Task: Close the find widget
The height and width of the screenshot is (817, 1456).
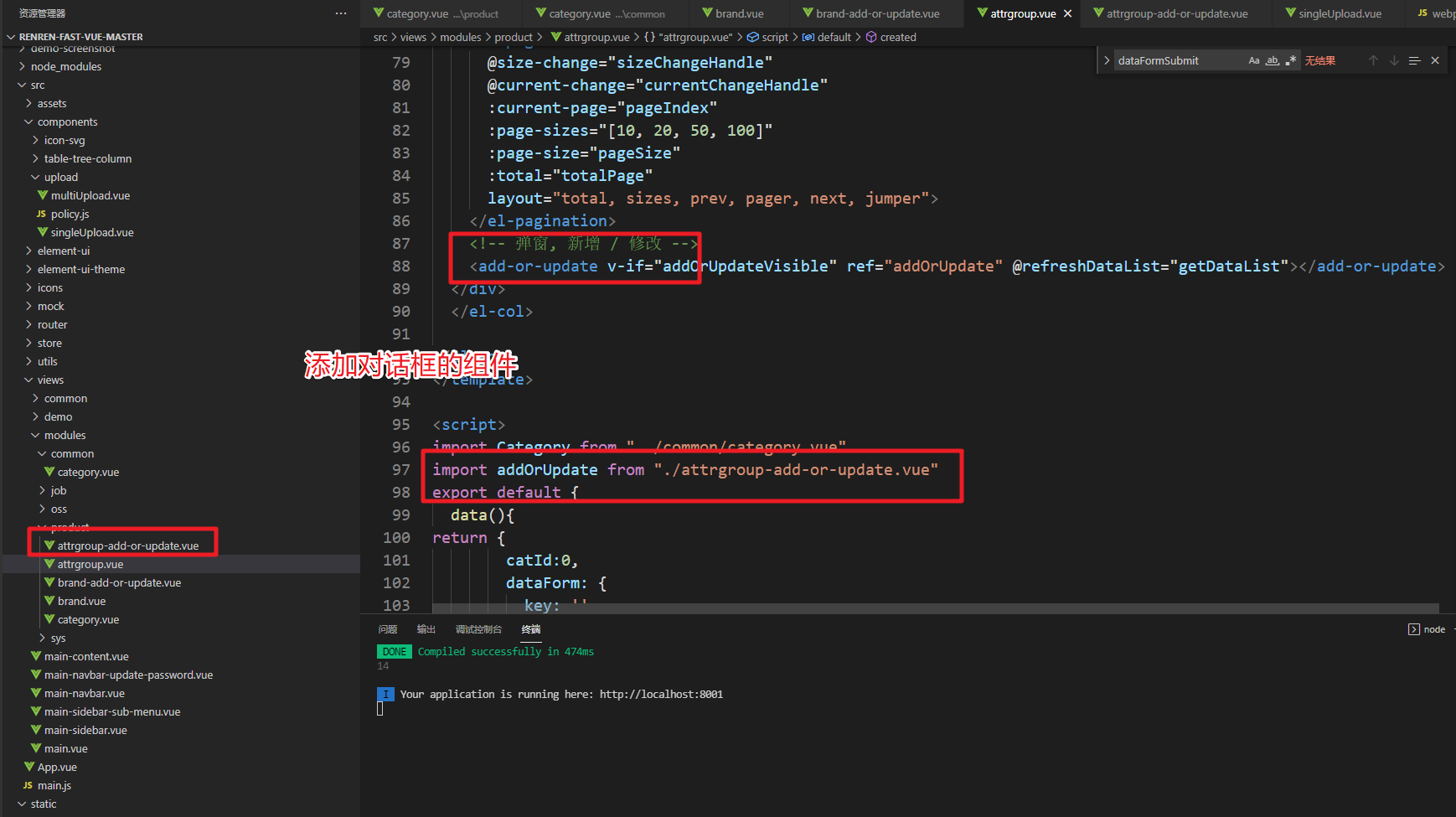Action: pos(1435,60)
